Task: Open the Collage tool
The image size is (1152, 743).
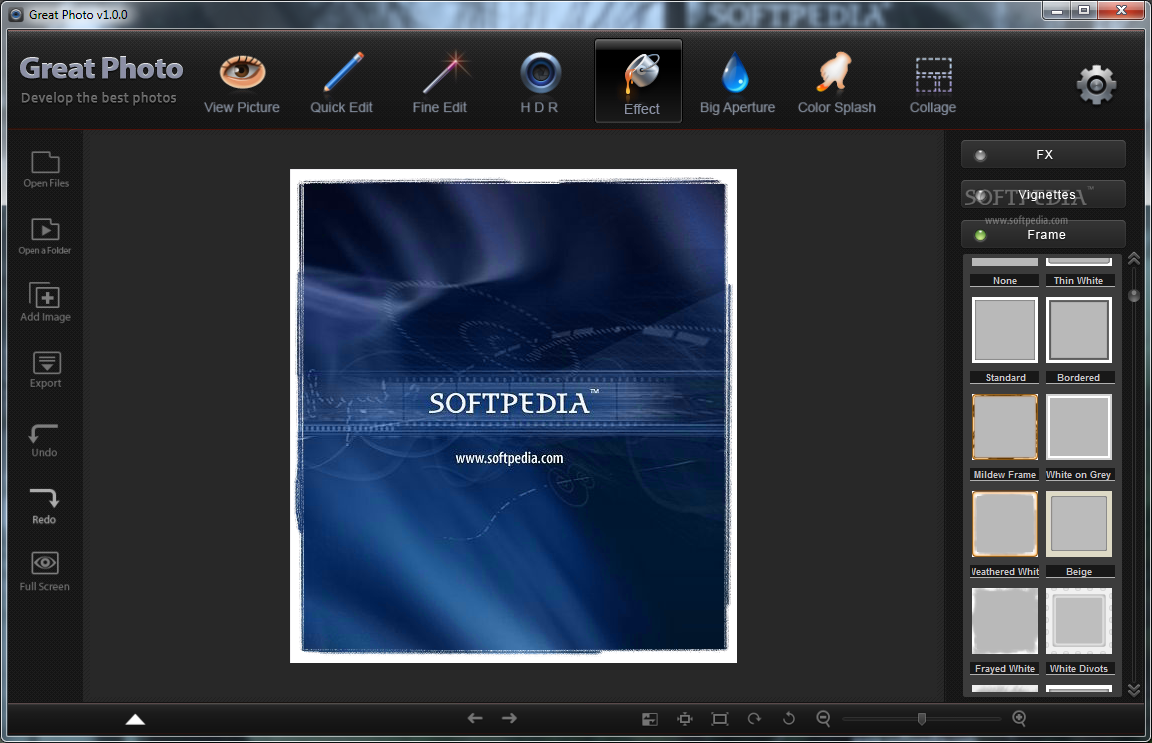Action: [x=933, y=83]
